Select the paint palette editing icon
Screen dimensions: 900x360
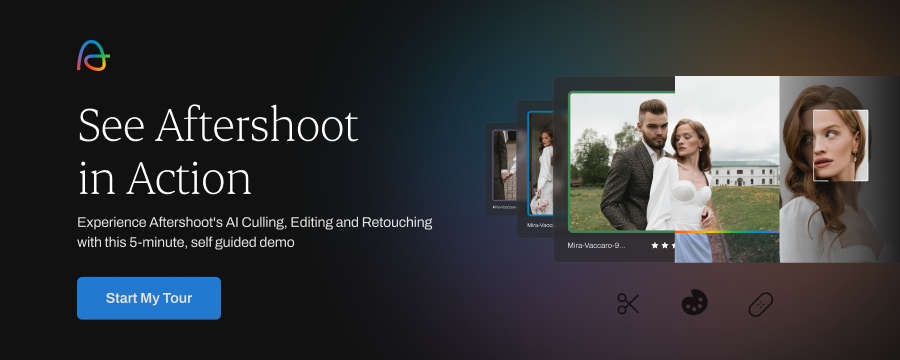point(695,303)
